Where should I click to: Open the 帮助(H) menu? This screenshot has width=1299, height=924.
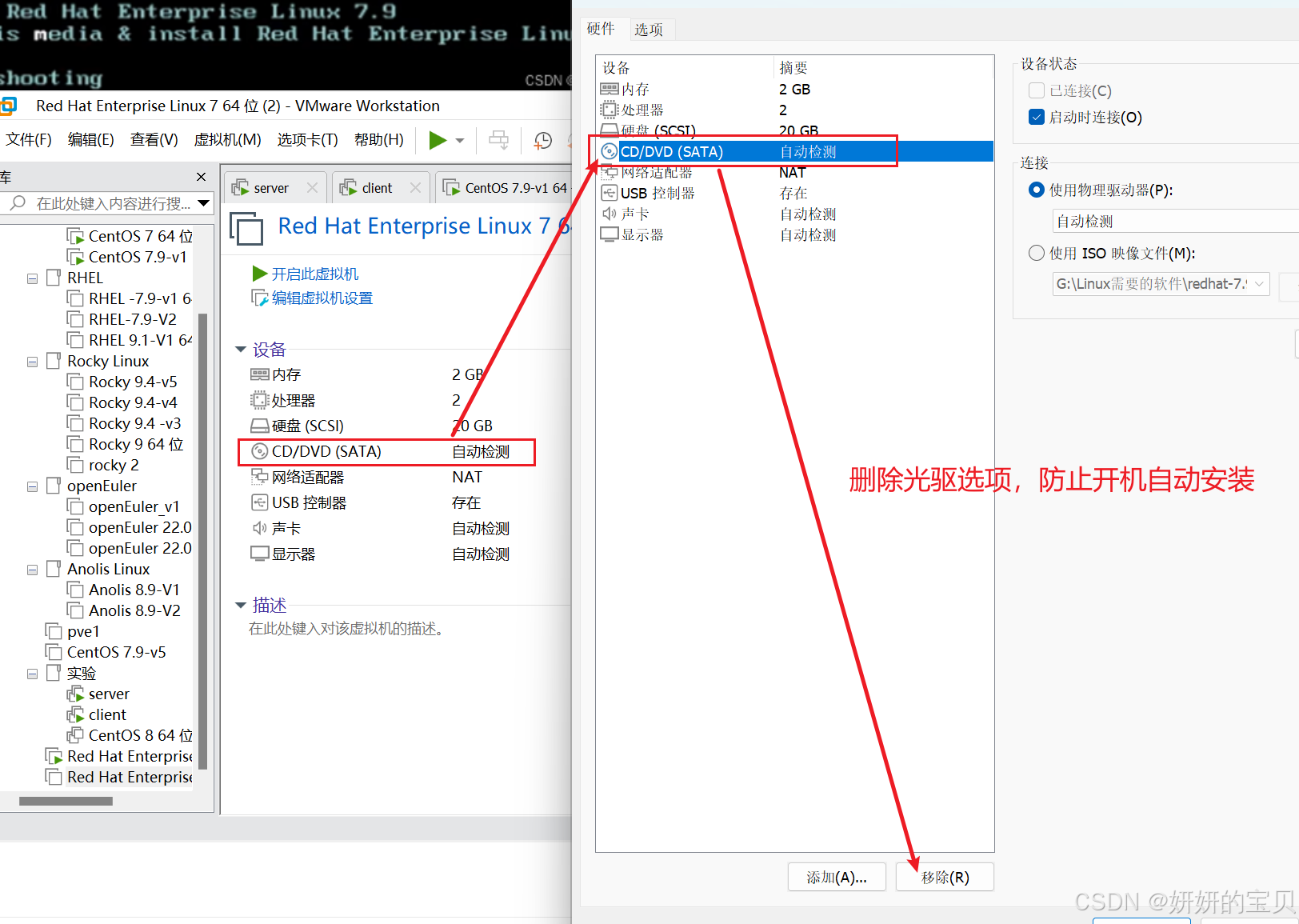click(379, 140)
